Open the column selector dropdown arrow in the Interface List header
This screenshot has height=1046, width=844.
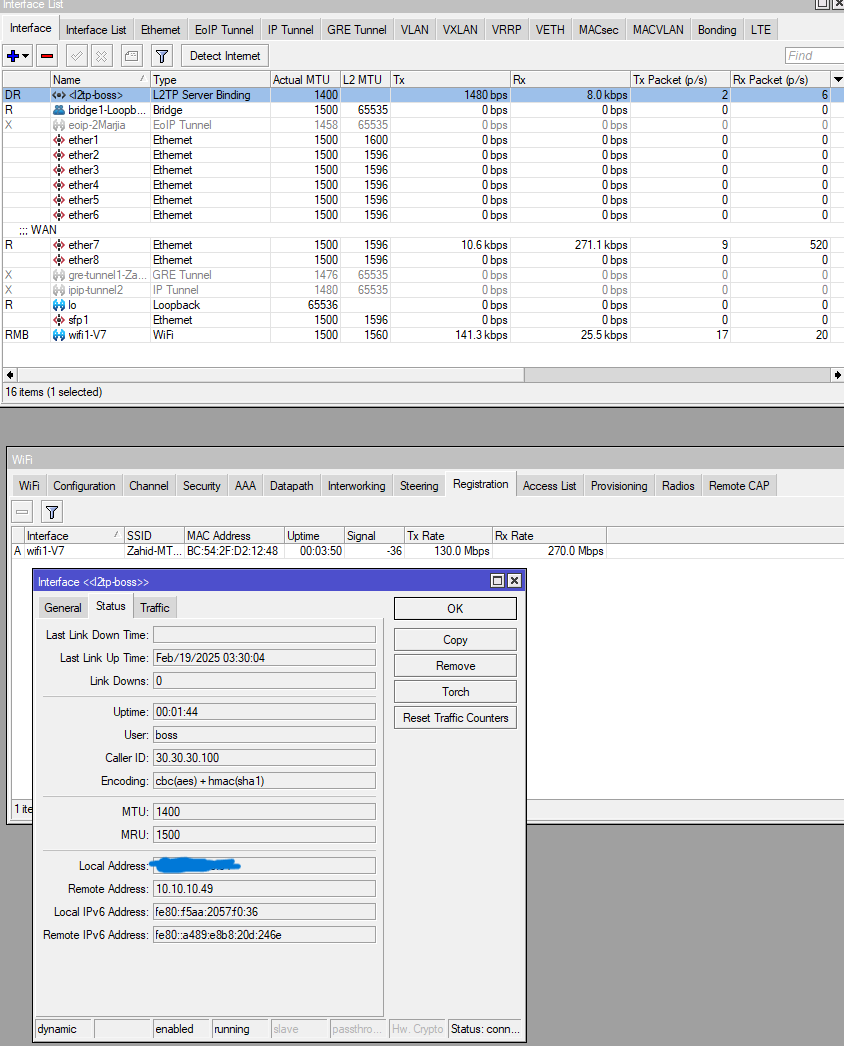pos(836,79)
